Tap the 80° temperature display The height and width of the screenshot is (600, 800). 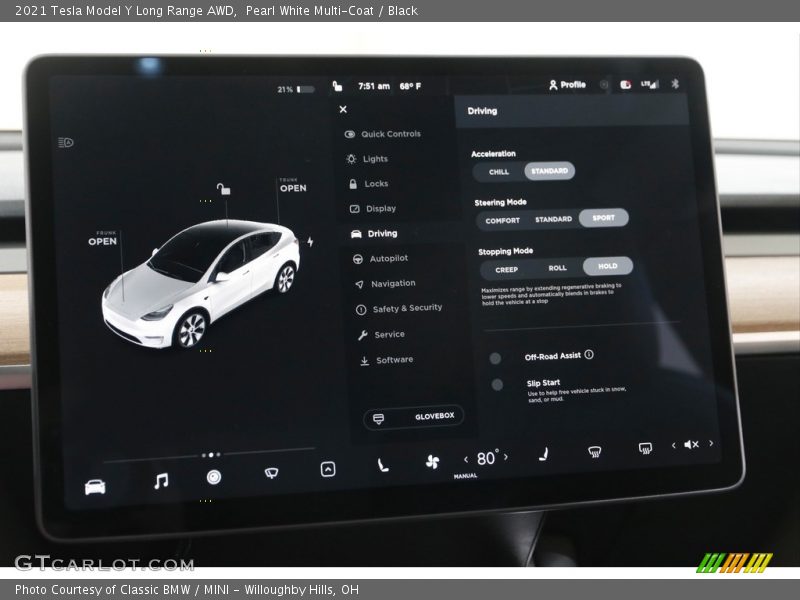(x=487, y=458)
